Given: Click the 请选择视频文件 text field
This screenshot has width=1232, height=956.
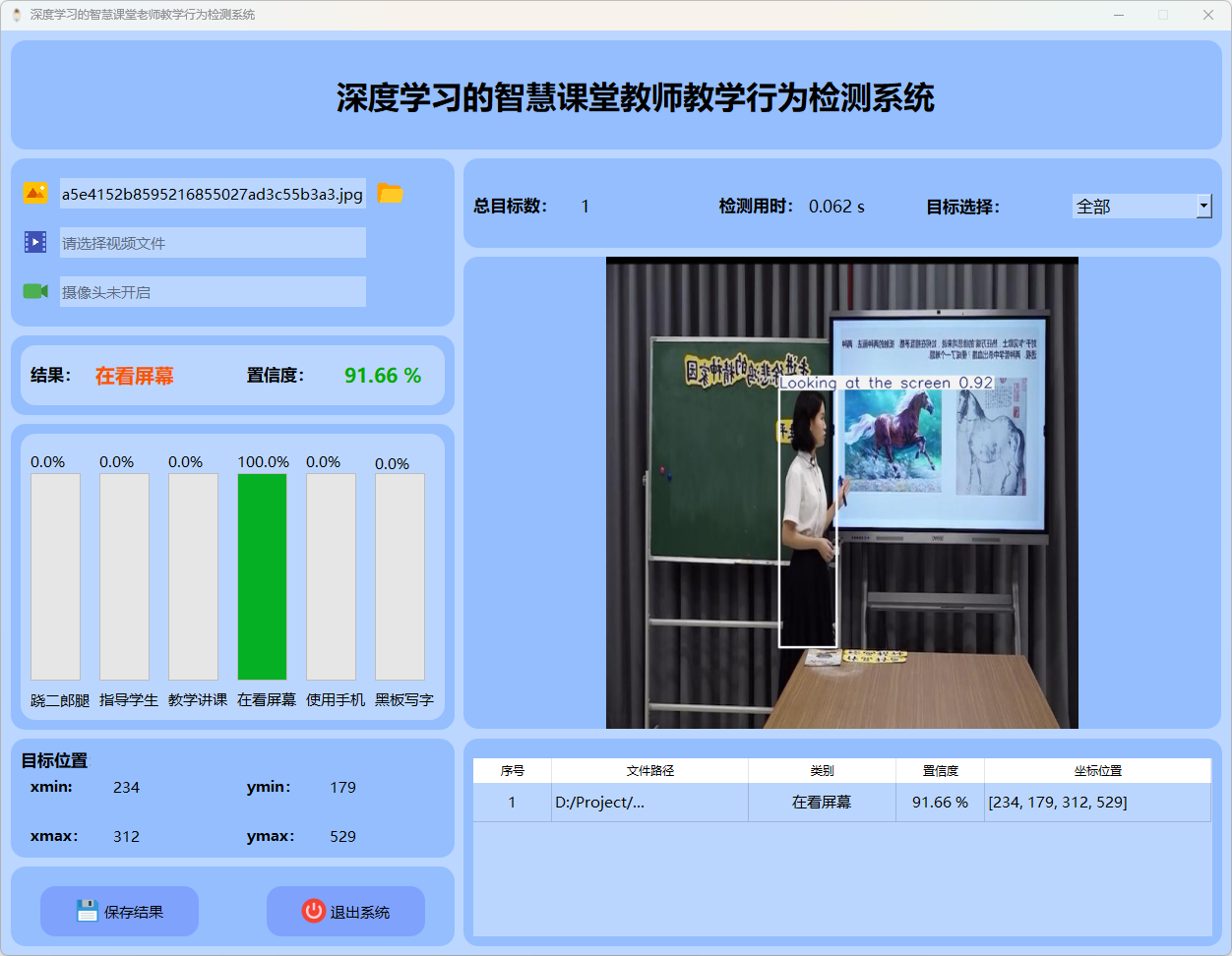Looking at the screenshot, I should click(x=213, y=243).
